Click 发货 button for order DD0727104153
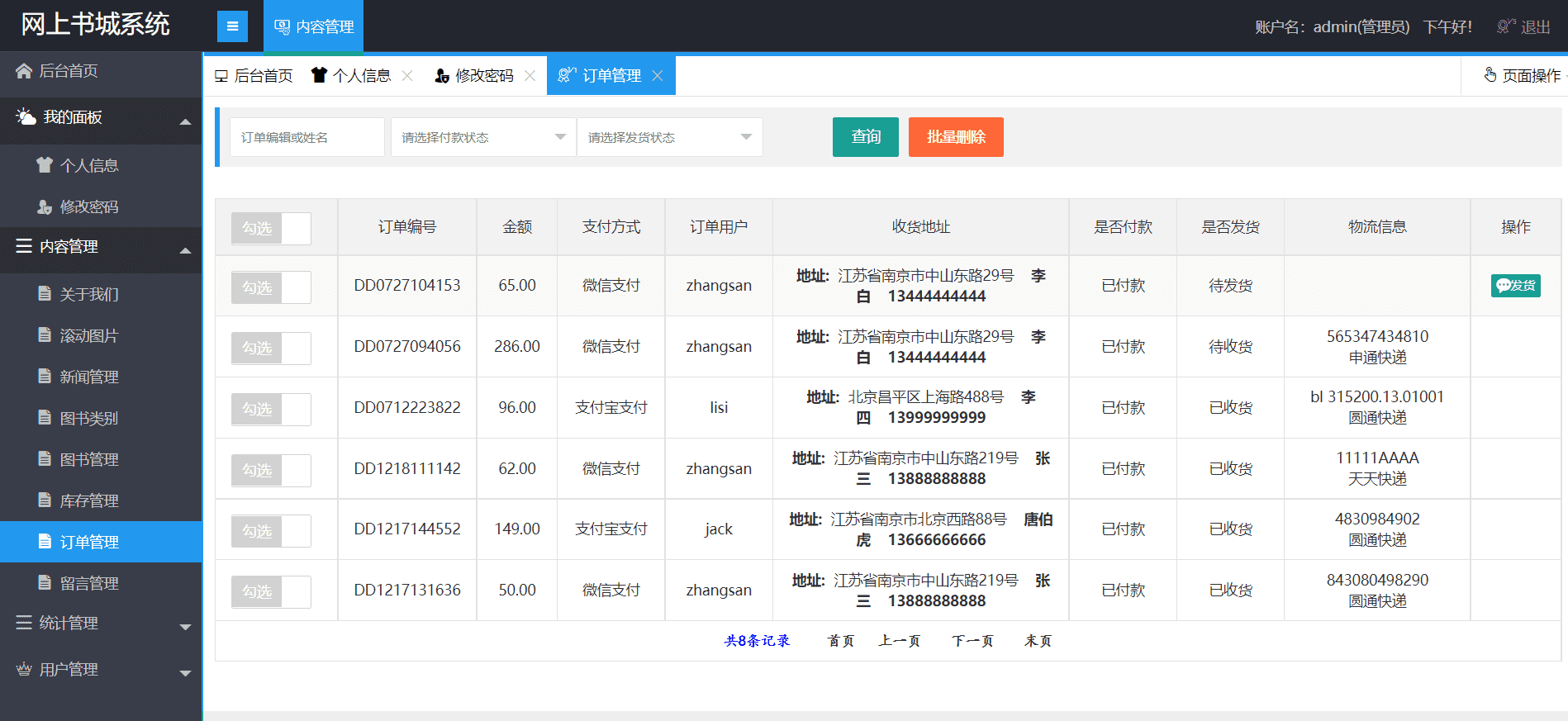The height and width of the screenshot is (721, 1568). 1515,286
